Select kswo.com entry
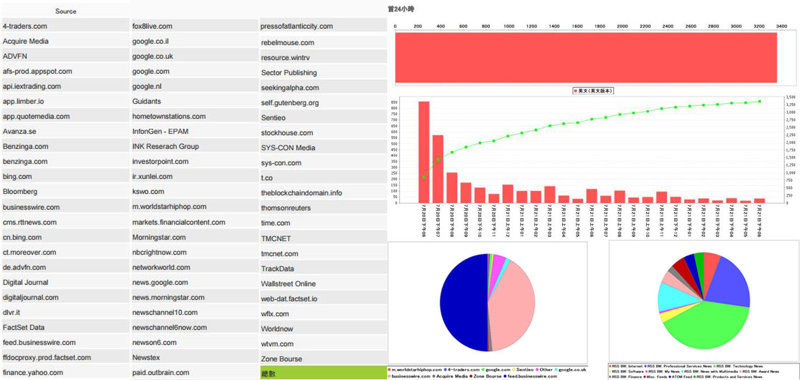This screenshot has height=380, width=800. pyautogui.click(x=195, y=191)
